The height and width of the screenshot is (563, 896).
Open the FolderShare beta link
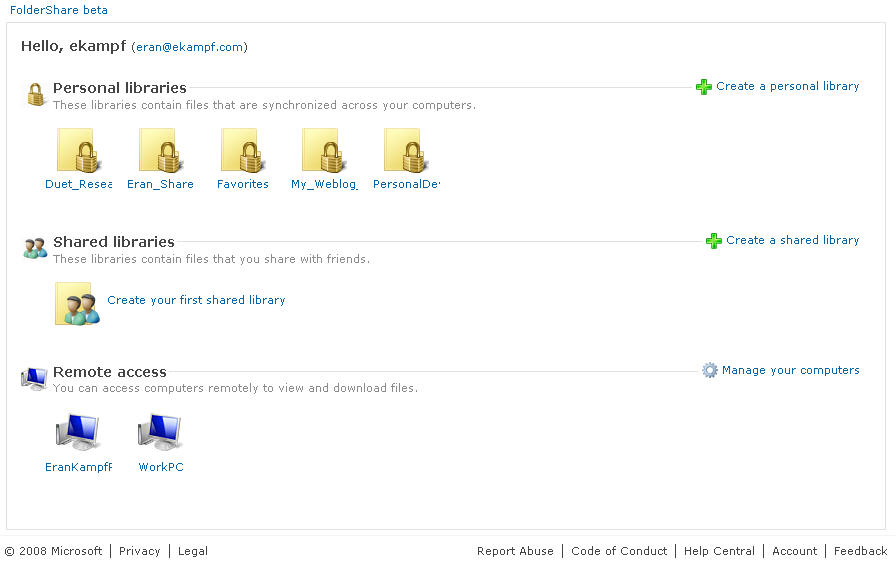(x=58, y=10)
